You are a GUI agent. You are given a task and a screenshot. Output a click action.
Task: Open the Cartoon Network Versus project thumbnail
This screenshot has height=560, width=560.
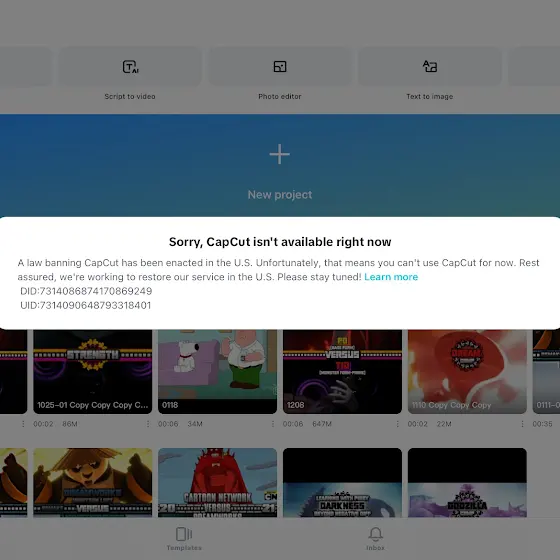(217, 482)
